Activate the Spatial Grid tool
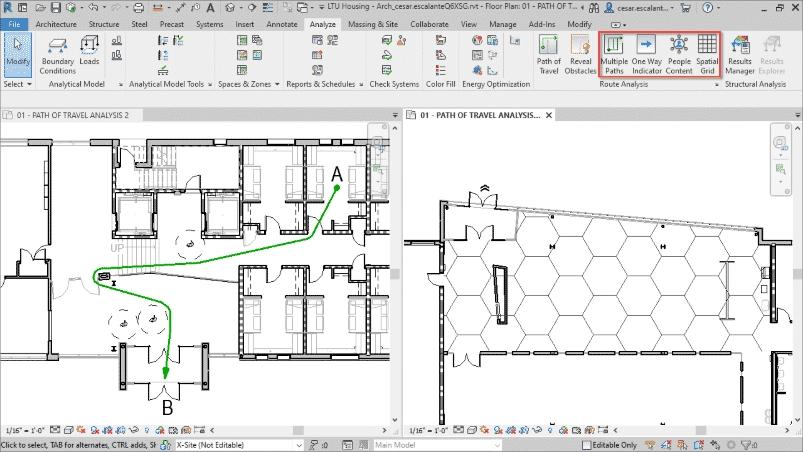The image size is (803, 452). click(x=707, y=53)
